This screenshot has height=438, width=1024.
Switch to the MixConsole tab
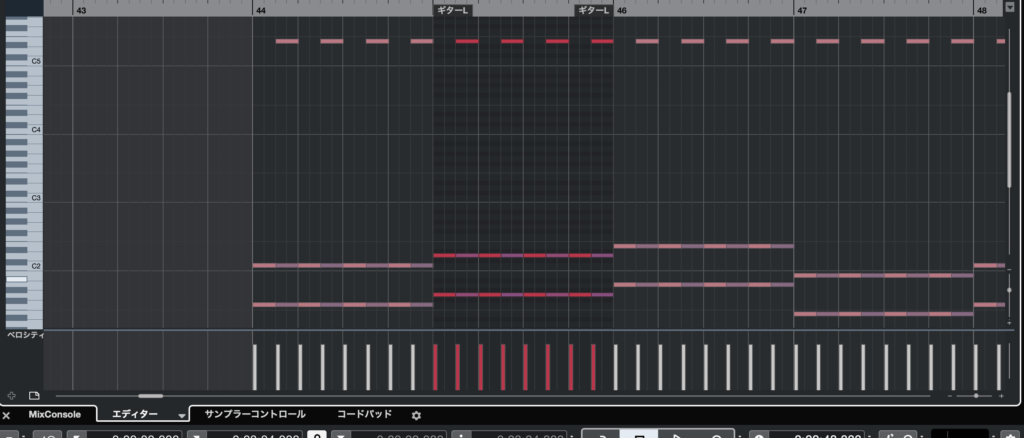point(55,414)
